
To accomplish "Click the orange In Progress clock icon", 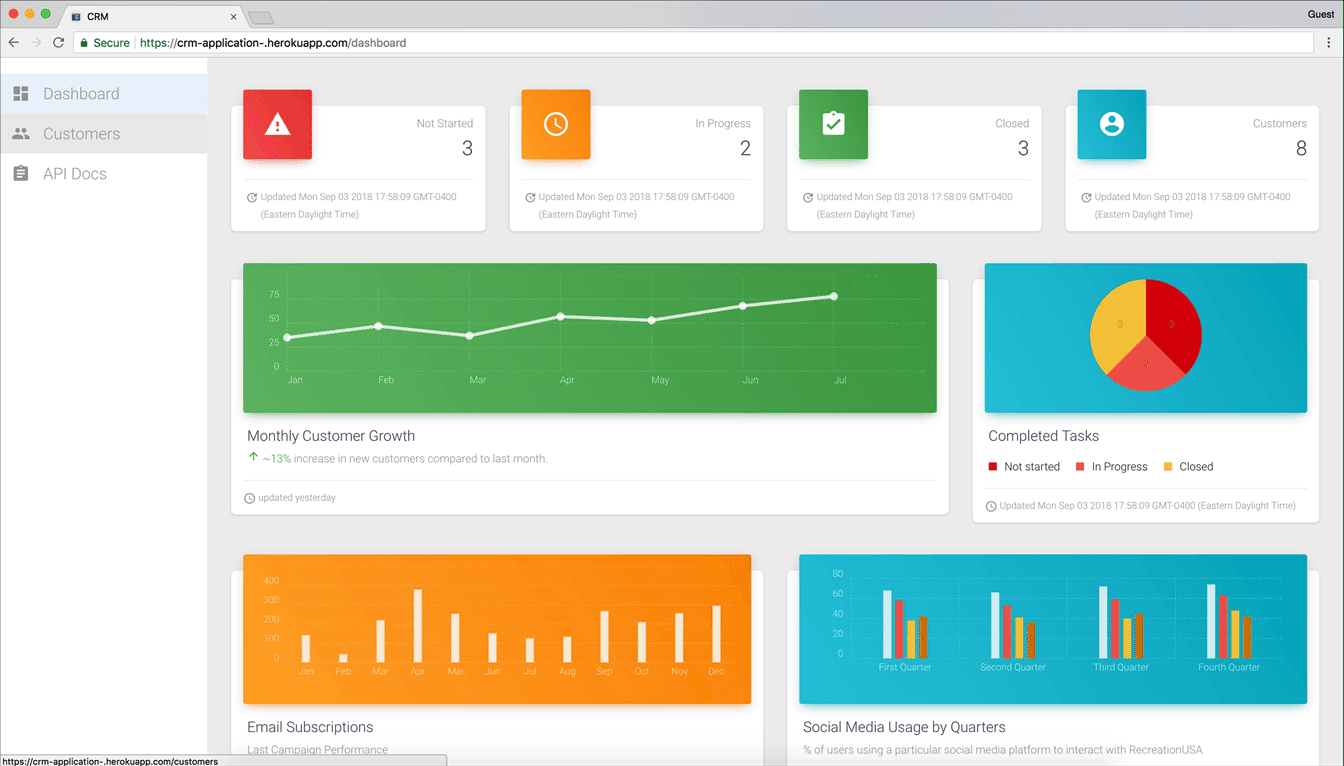I will [x=555, y=124].
